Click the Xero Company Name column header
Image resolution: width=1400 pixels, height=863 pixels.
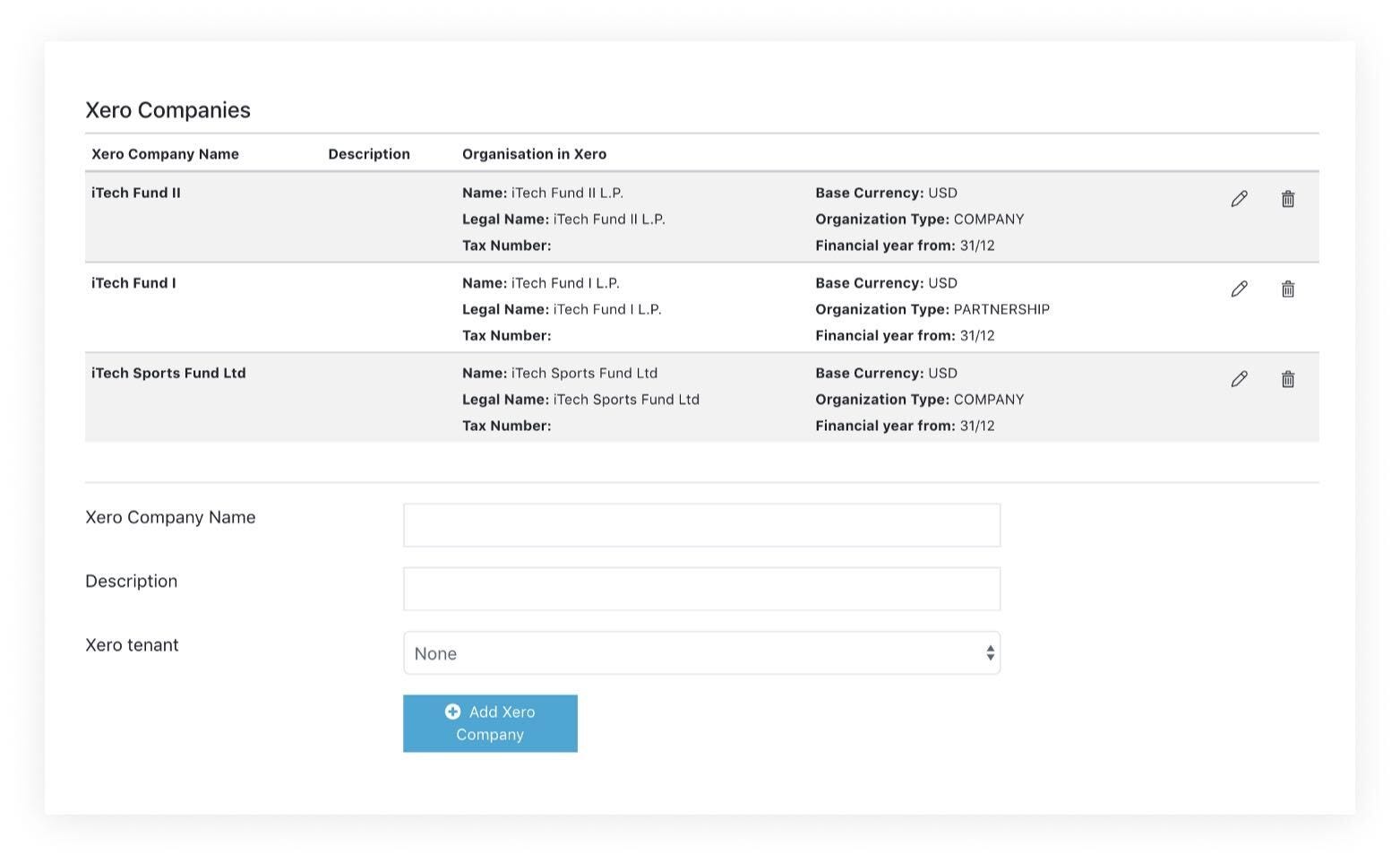[x=165, y=154]
